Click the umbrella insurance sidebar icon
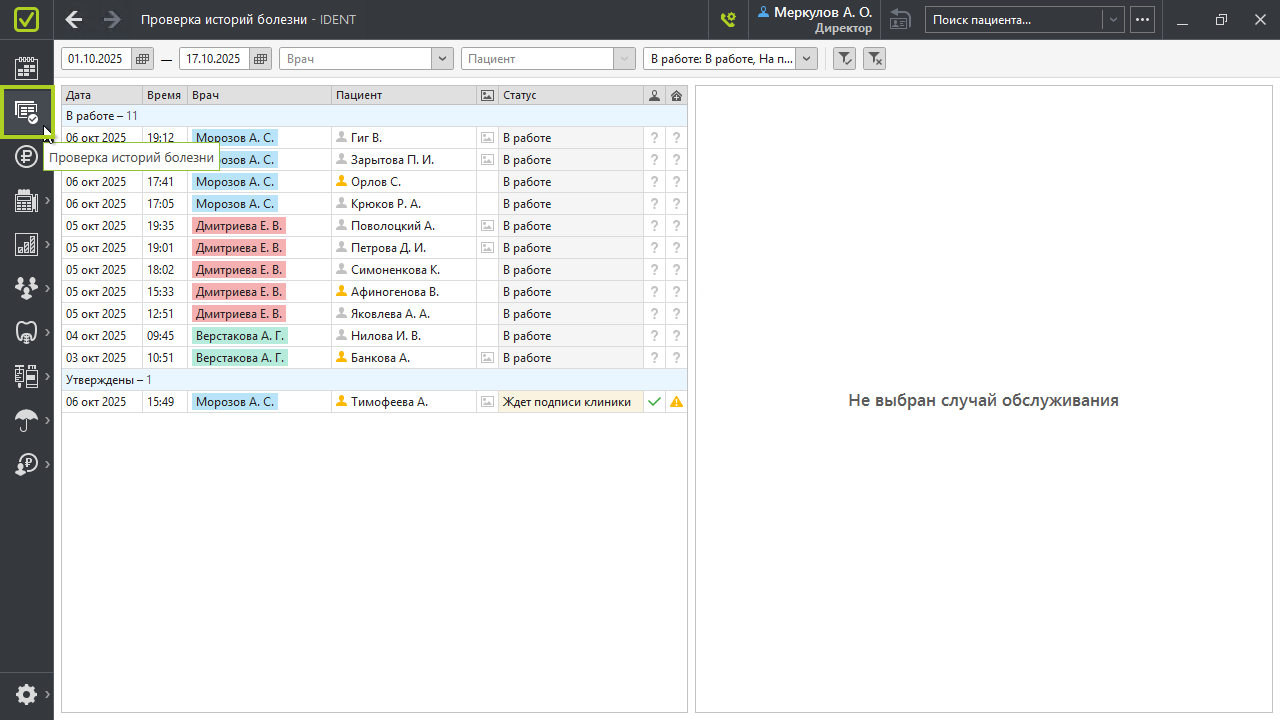Image resolution: width=1280 pixels, height=720 pixels. (26, 421)
